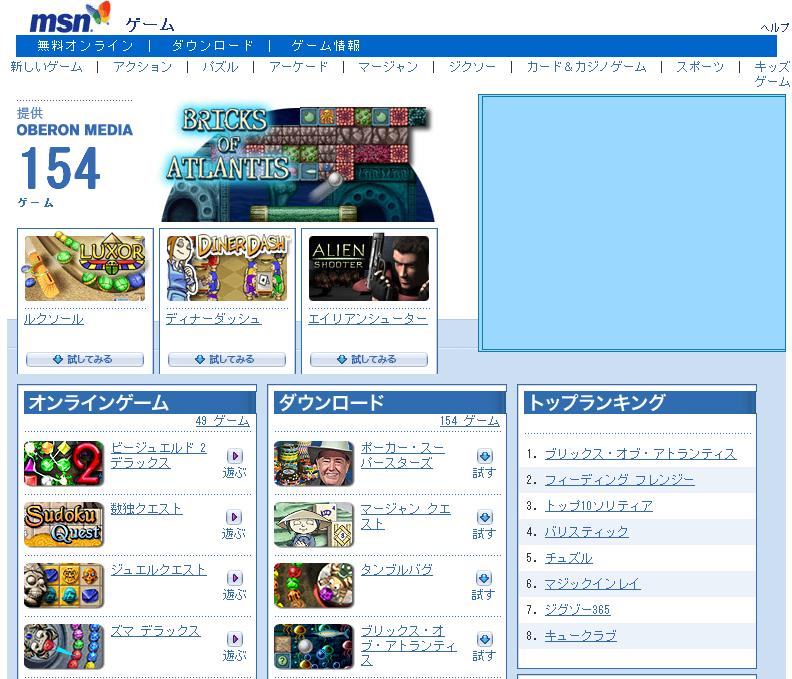Open ranking 2 フィーディング フレンジー
Viewport: 792px width, 679px height.
point(619,480)
